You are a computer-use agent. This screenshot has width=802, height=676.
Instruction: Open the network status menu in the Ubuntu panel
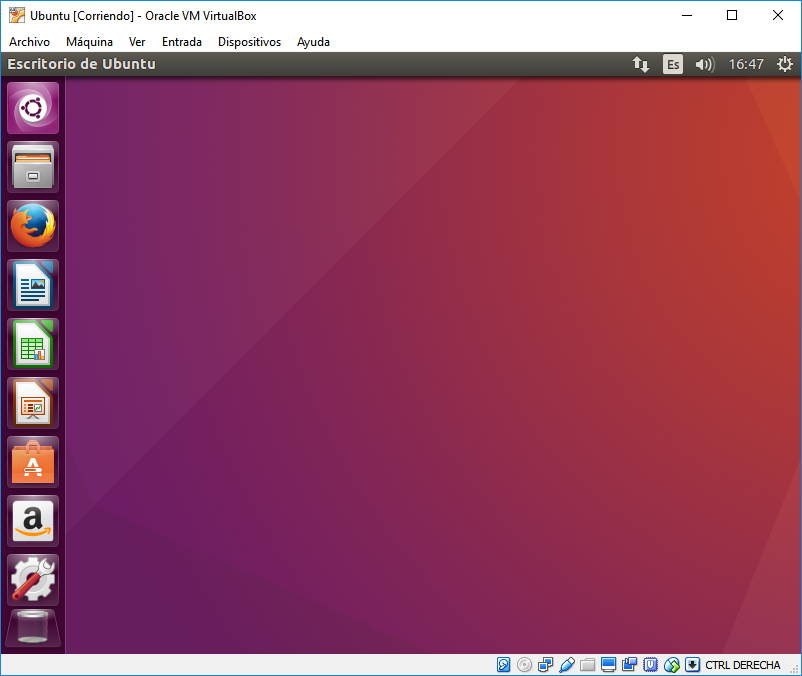point(641,63)
